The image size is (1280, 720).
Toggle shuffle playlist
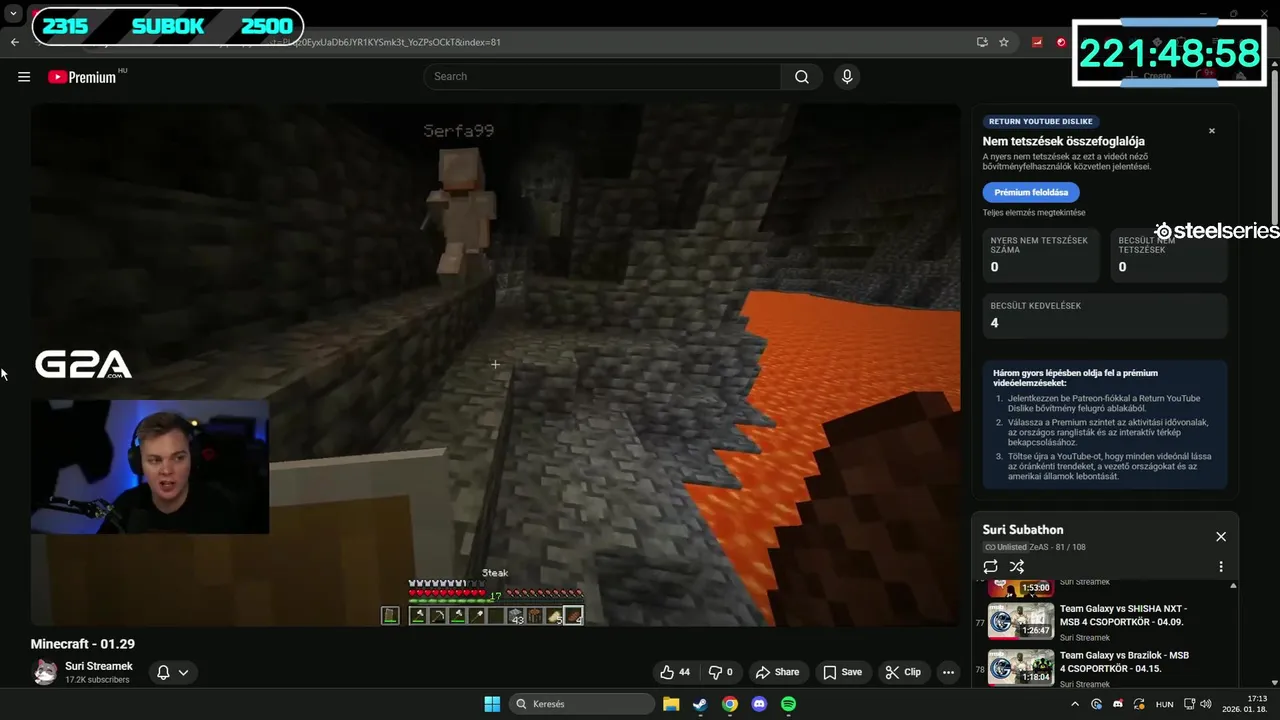[x=1017, y=566]
